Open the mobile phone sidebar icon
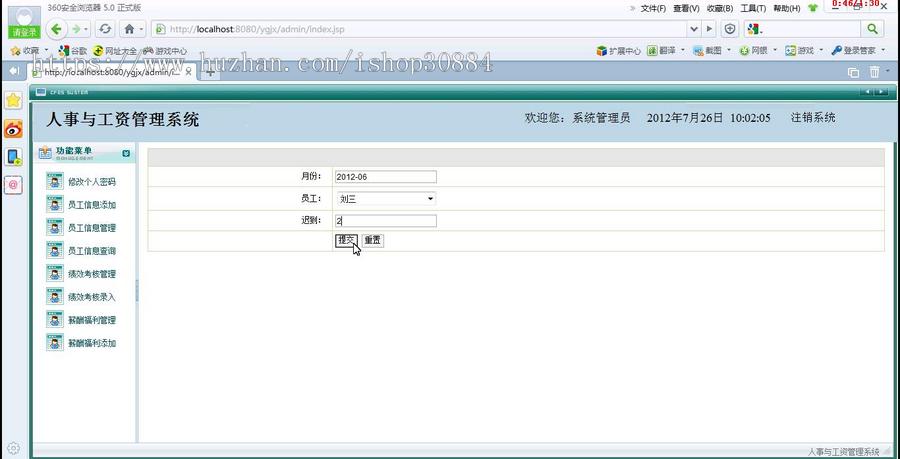This screenshot has height=459, width=900. click(13, 157)
